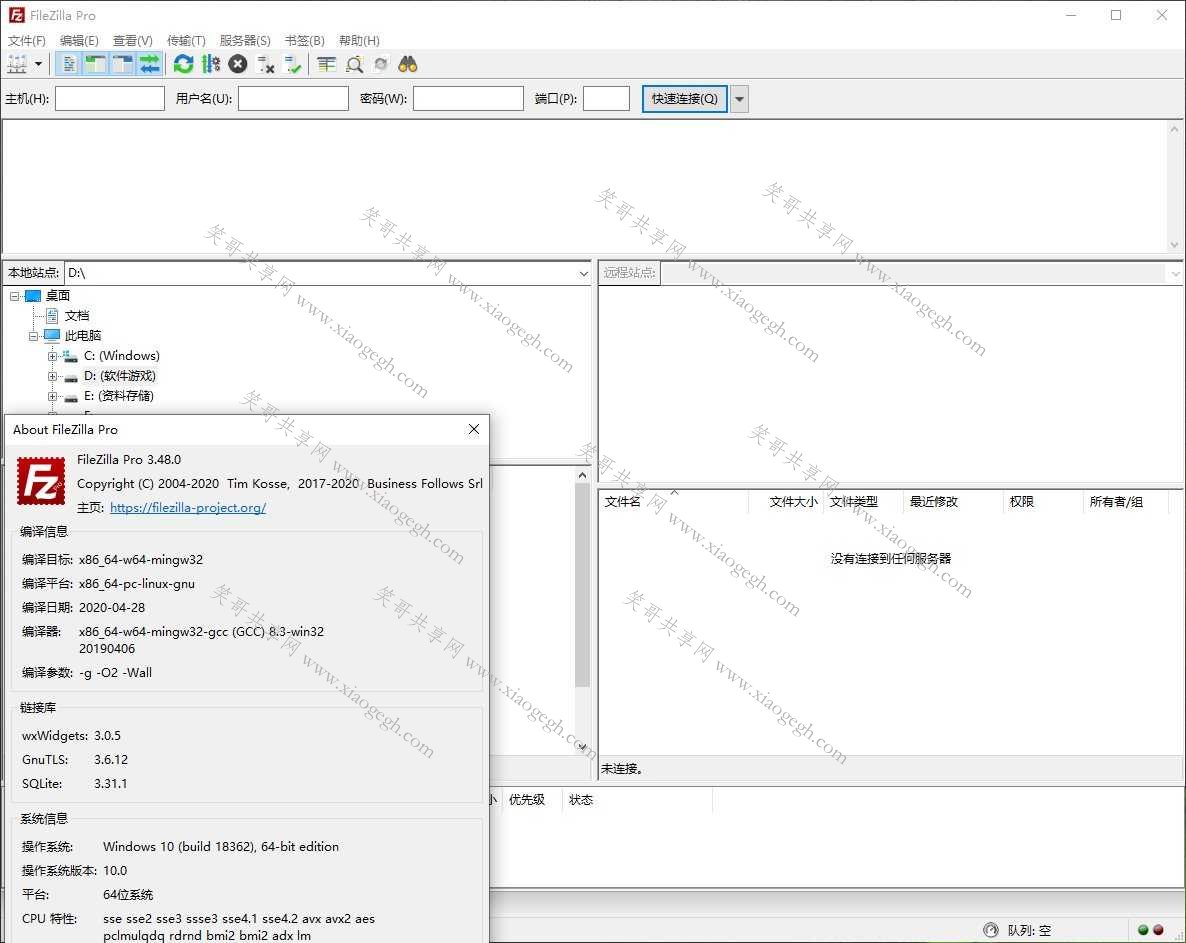Toggle local directory tree display
This screenshot has height=943, width=1186.
[x=96, y=64]
